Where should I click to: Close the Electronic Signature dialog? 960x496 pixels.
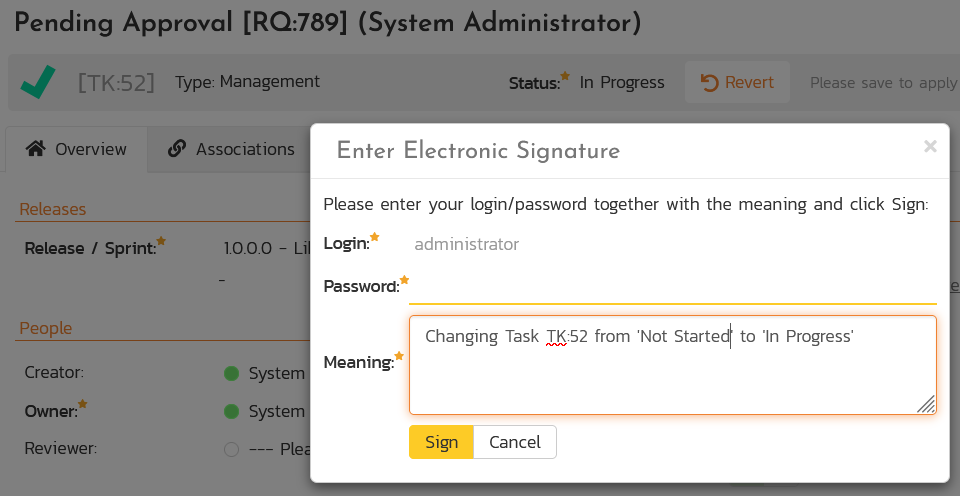click(930, 147)
